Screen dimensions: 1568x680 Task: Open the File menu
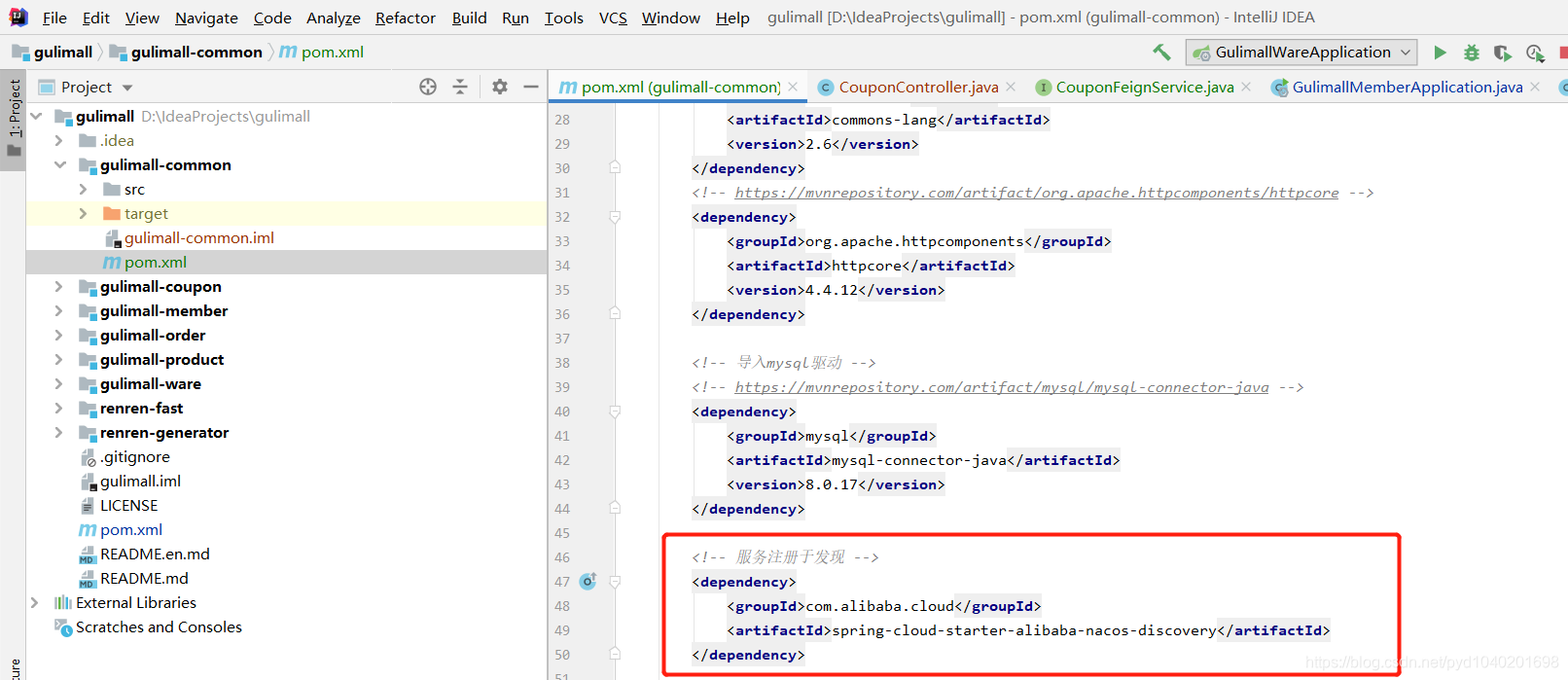[x=55, y=18]
